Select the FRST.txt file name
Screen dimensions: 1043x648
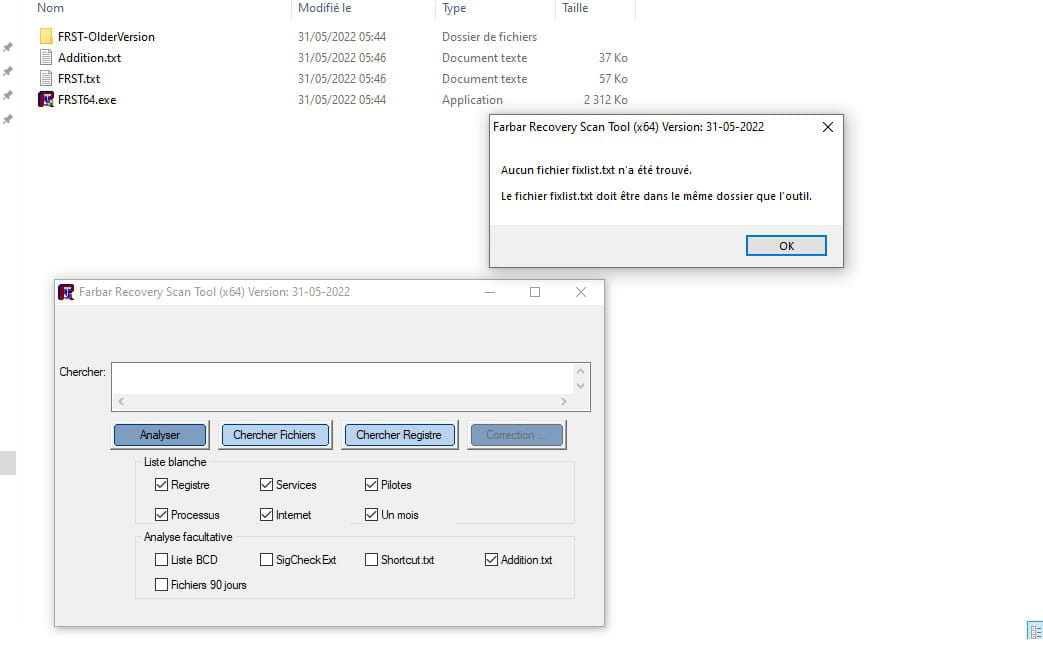78,79
